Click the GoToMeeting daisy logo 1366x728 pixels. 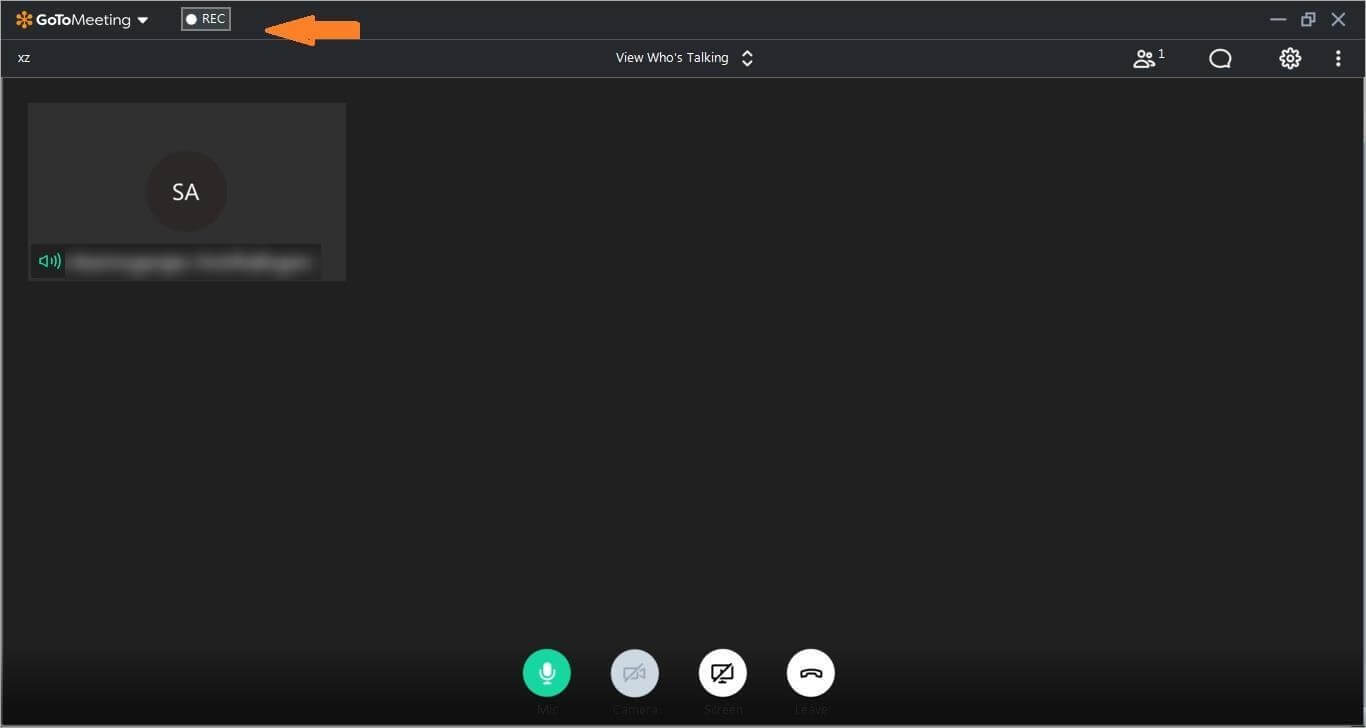point(24,20)
